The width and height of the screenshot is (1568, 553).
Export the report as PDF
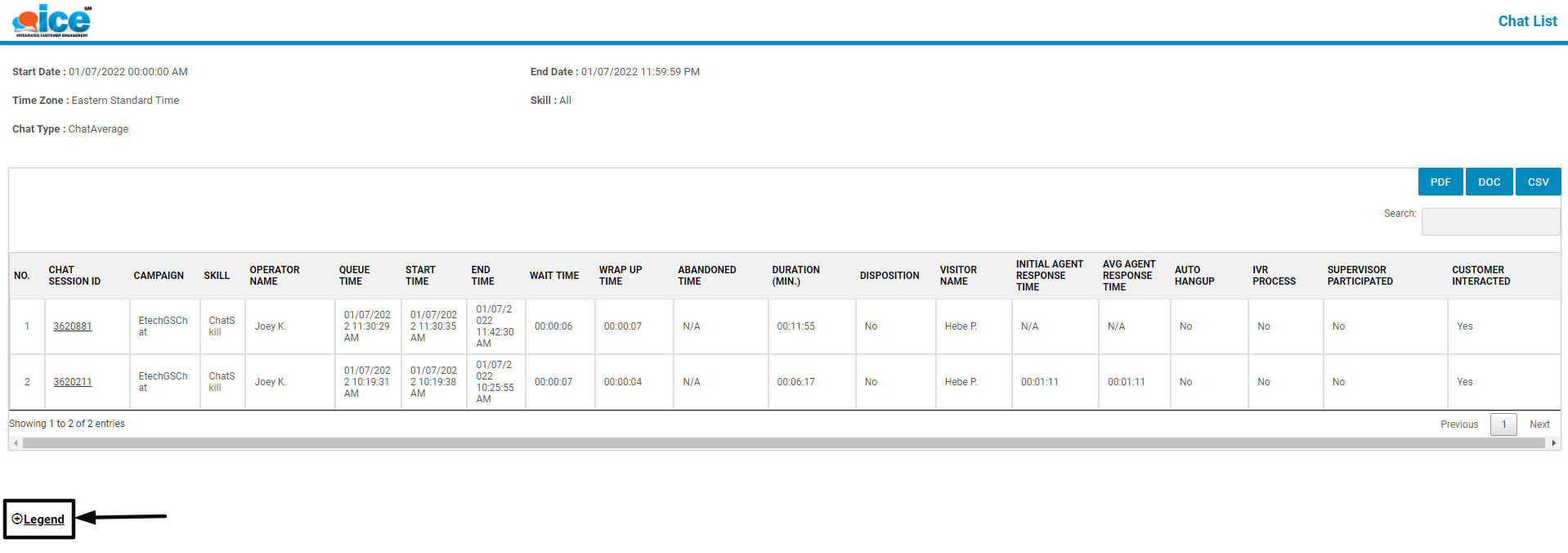tap(1440, 182)
